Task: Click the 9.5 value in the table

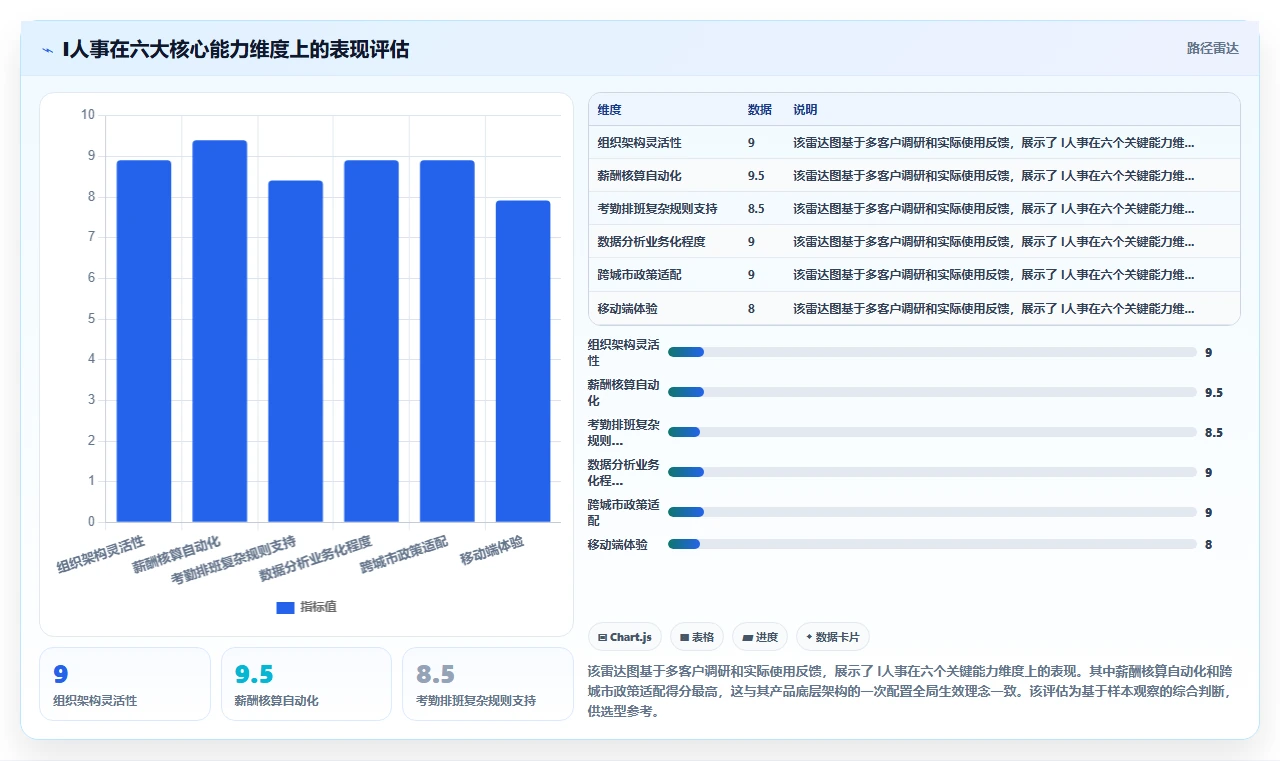Action: coord(756,176)
